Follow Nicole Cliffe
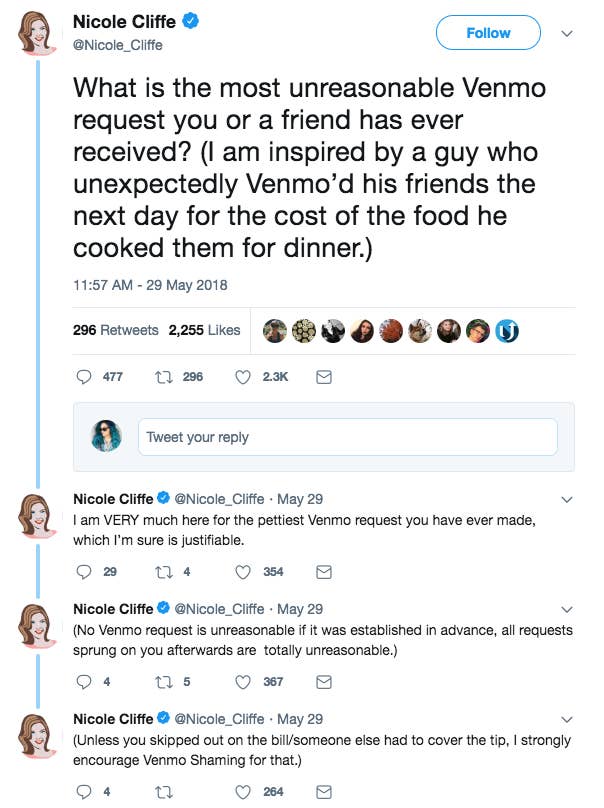This screenshot has height=808, width=604. pyautogui.click(x=488, y=33)
